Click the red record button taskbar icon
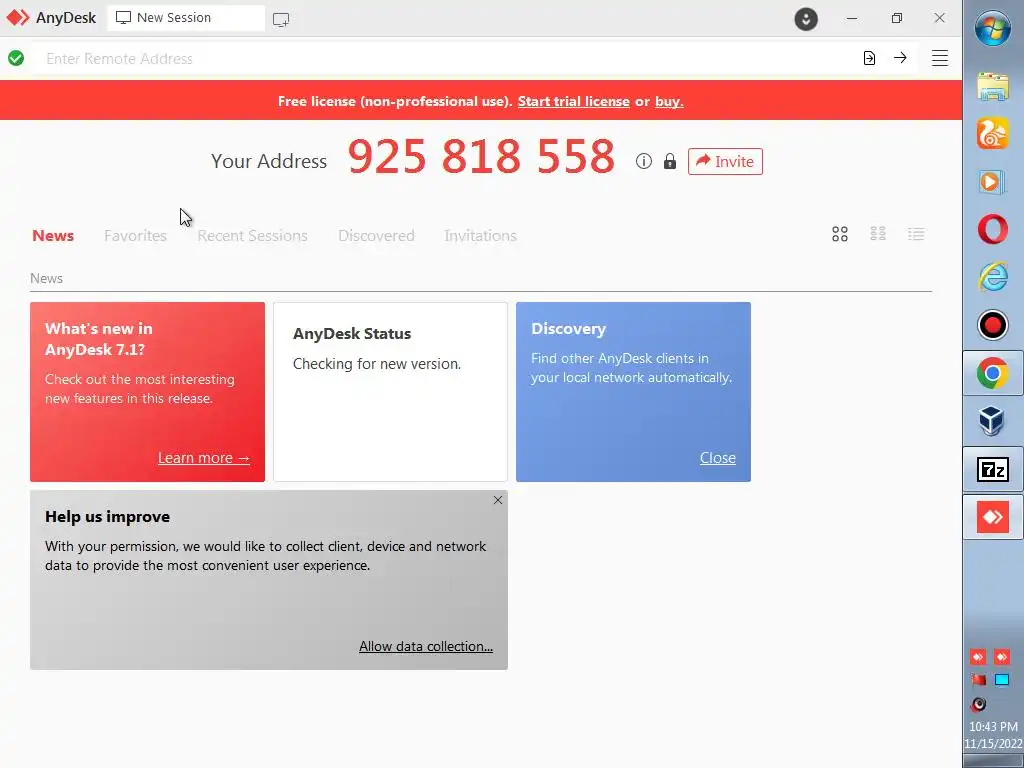1024x768 pixels. coord(993,325)
